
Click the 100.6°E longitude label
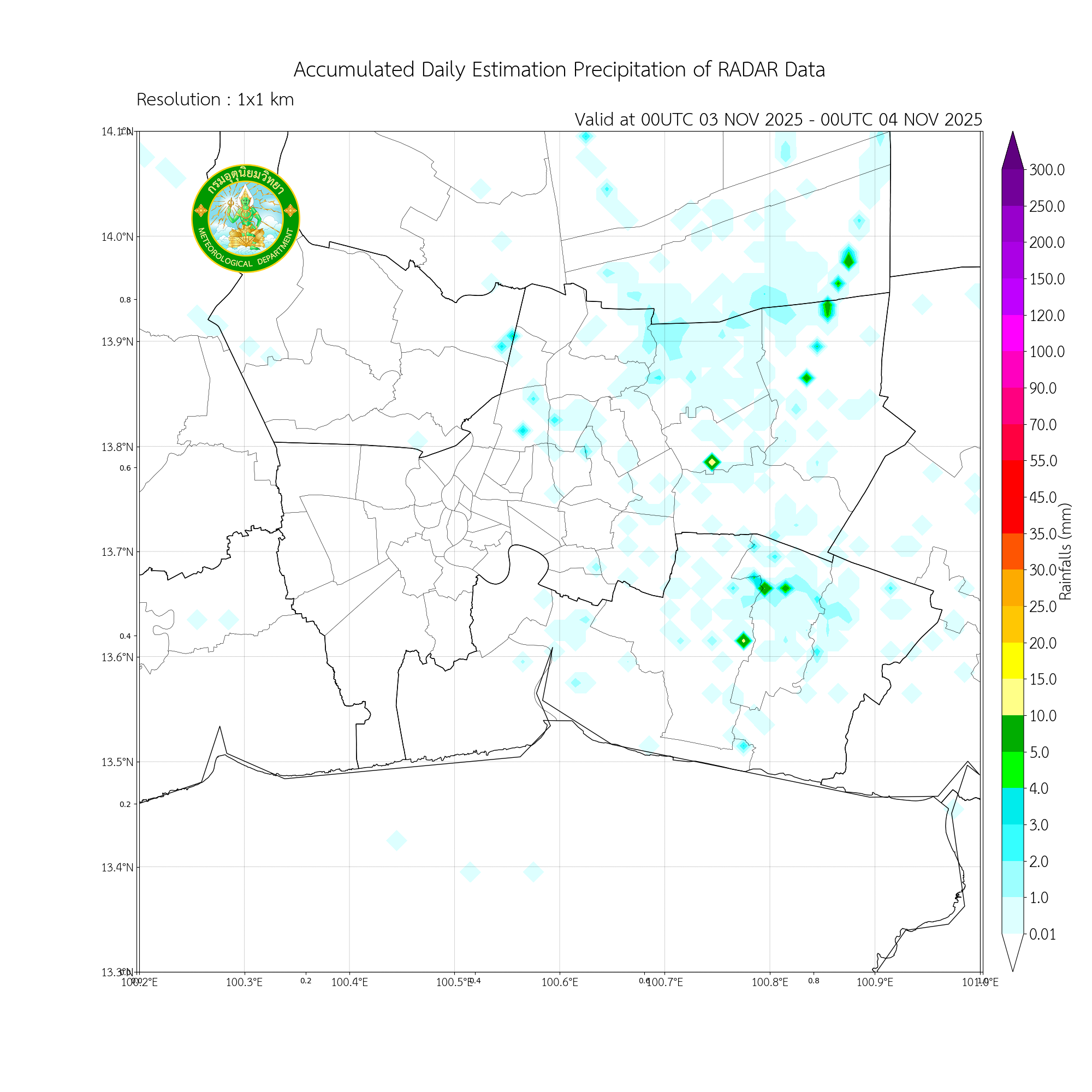tap(559, 982)
